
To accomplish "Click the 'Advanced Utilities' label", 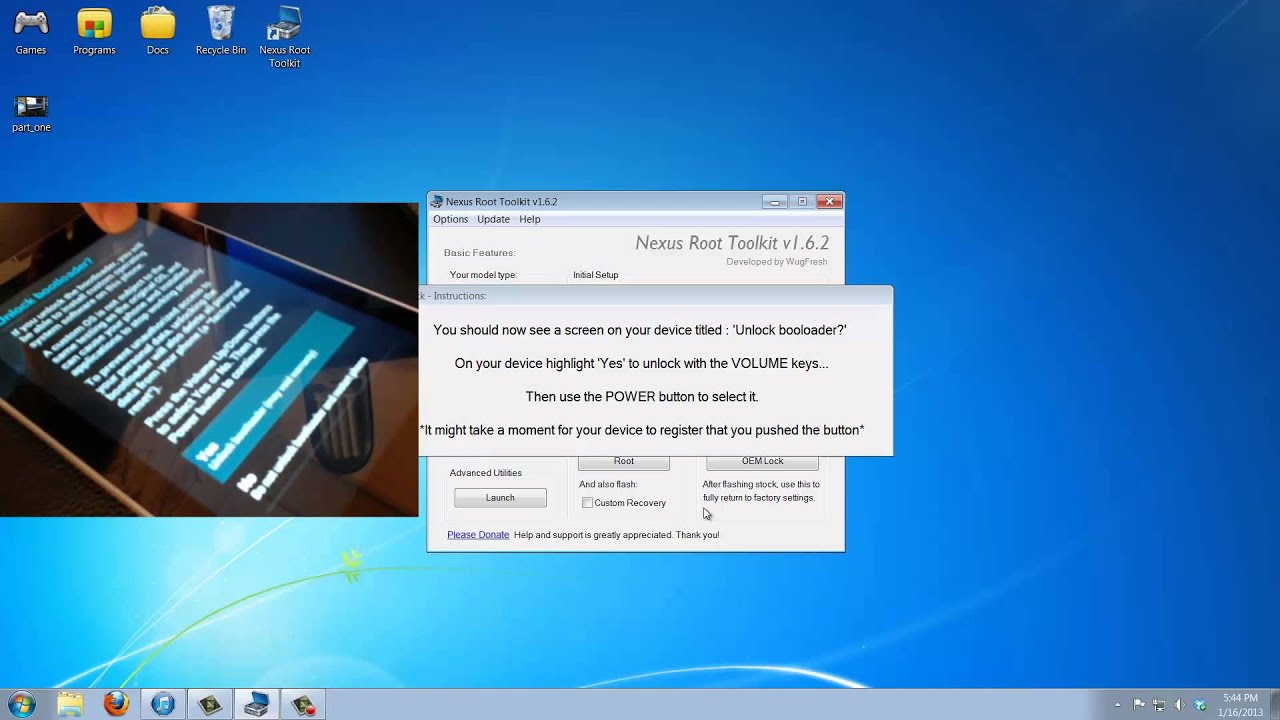I will [x=486, y=473].
